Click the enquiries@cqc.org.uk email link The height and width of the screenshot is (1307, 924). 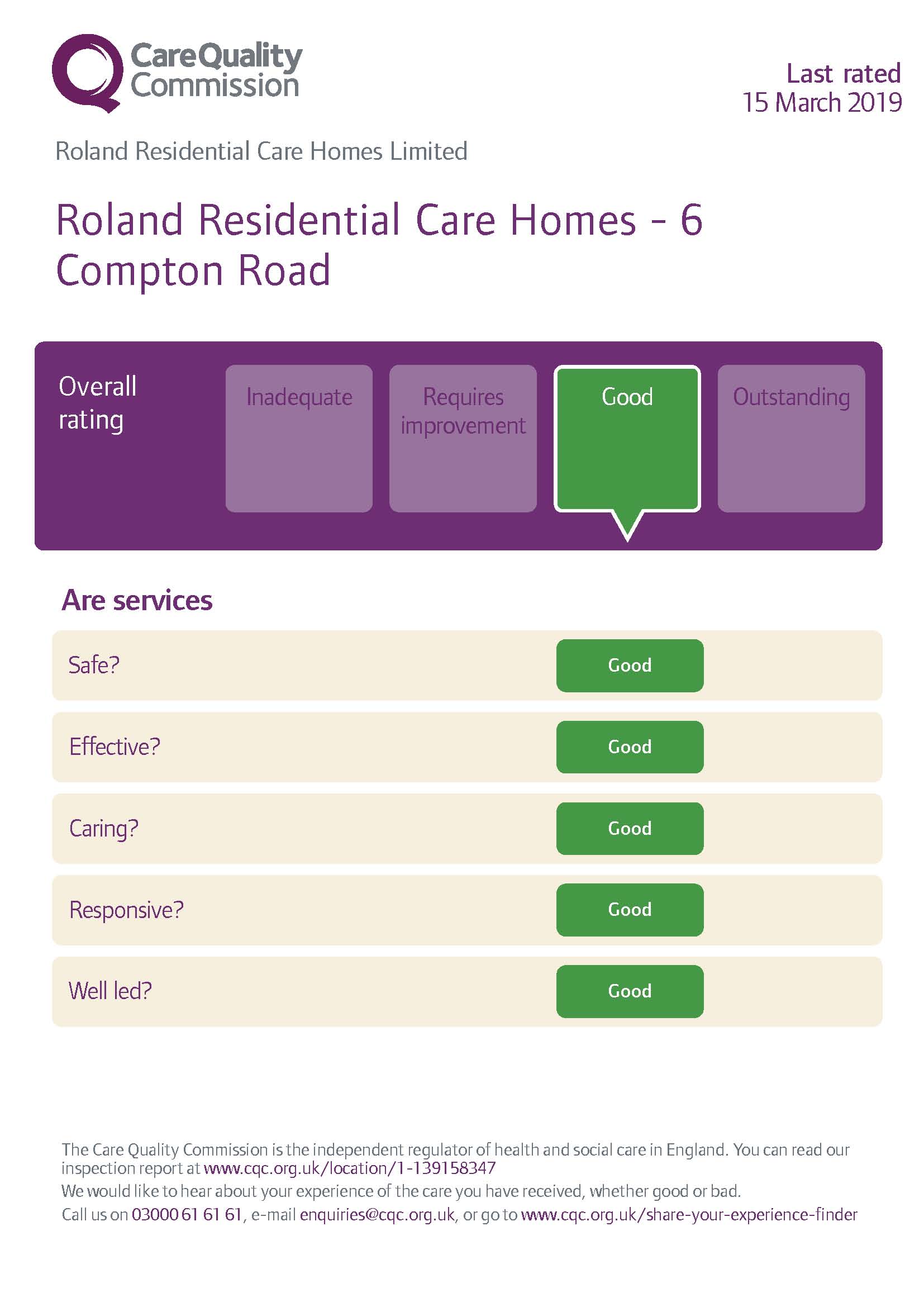pyautogui.click(x=377, y=1215)
